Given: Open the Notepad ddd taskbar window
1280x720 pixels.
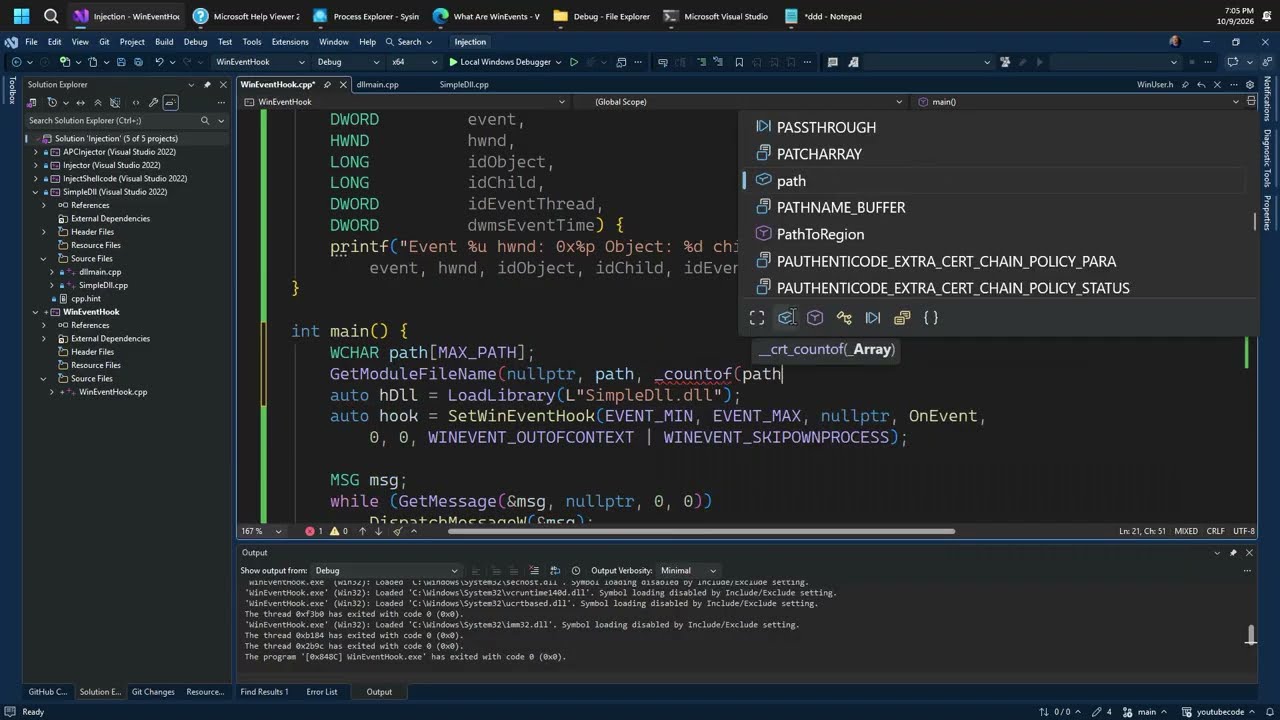Looking at the screenshot, I should [823, 16].
